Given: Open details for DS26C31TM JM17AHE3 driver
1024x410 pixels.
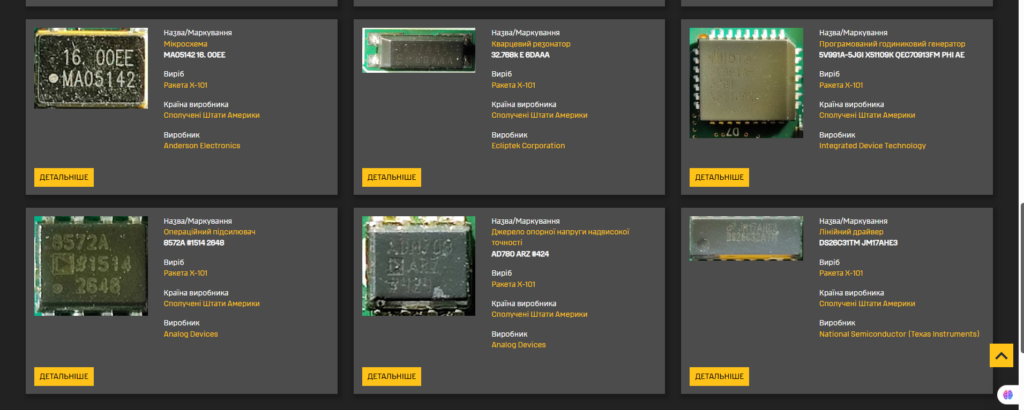Looking at the screenshot, I should click(x=719, y=376).
